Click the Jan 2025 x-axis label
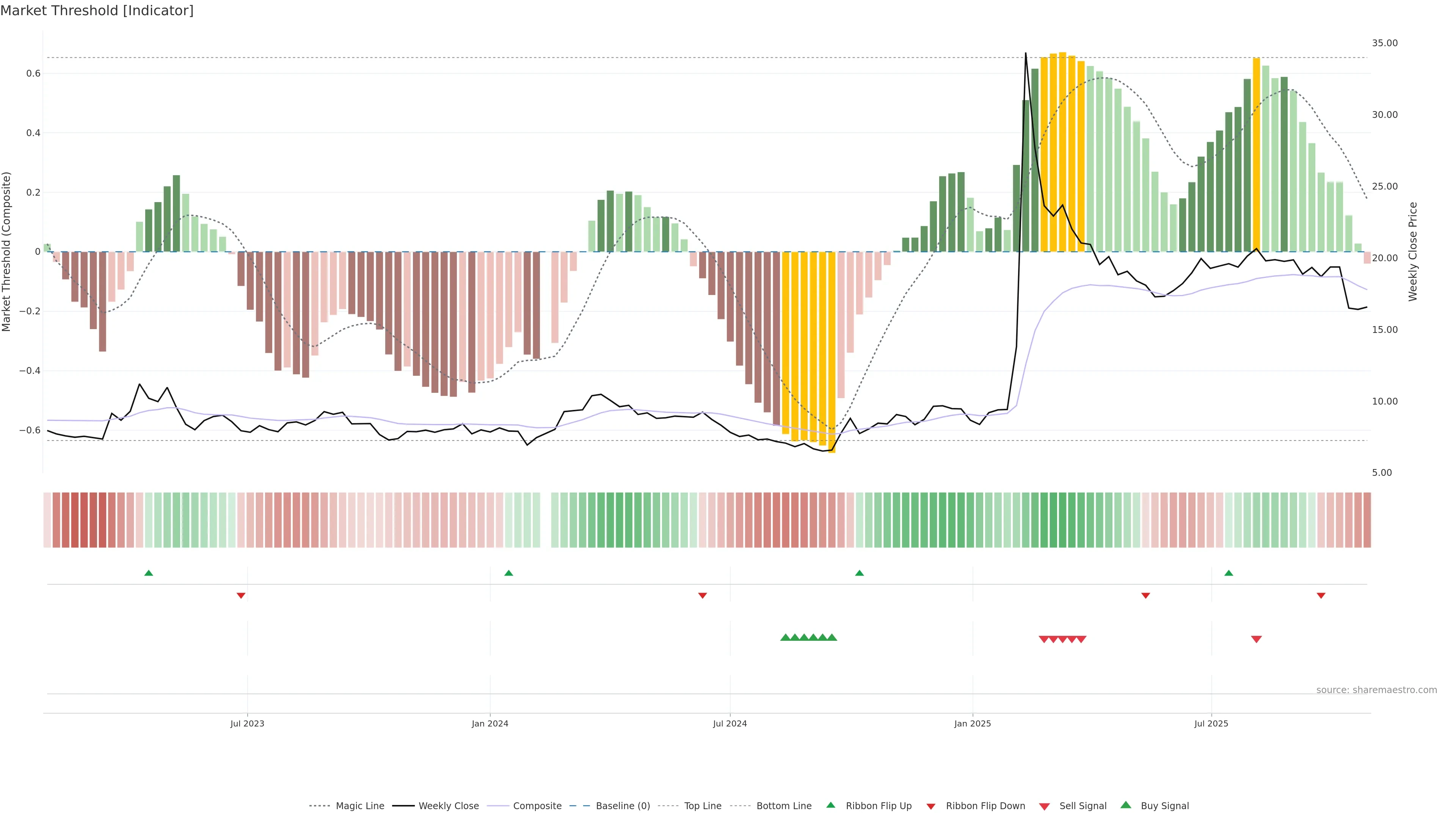 click(972, 723)
